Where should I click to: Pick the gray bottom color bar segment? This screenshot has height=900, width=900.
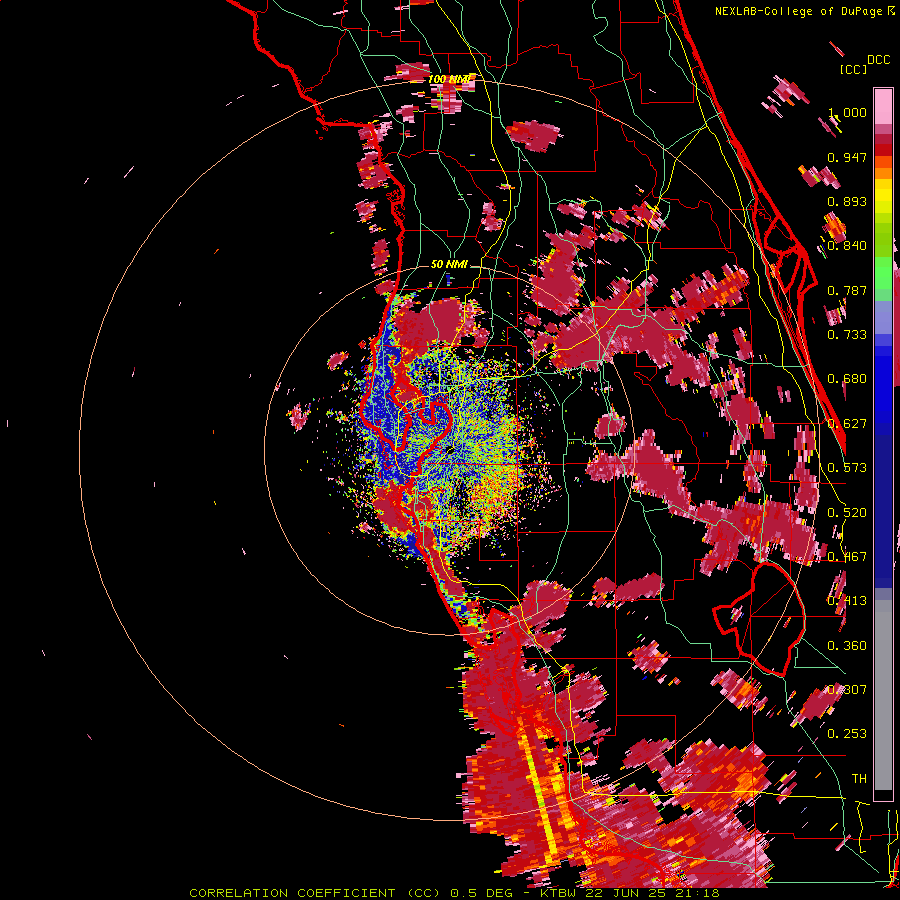pos(883,695)
